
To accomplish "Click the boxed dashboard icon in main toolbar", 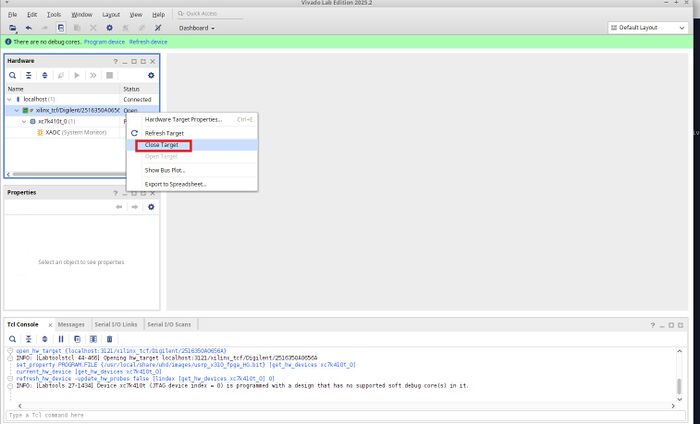I will click(61, 28).
